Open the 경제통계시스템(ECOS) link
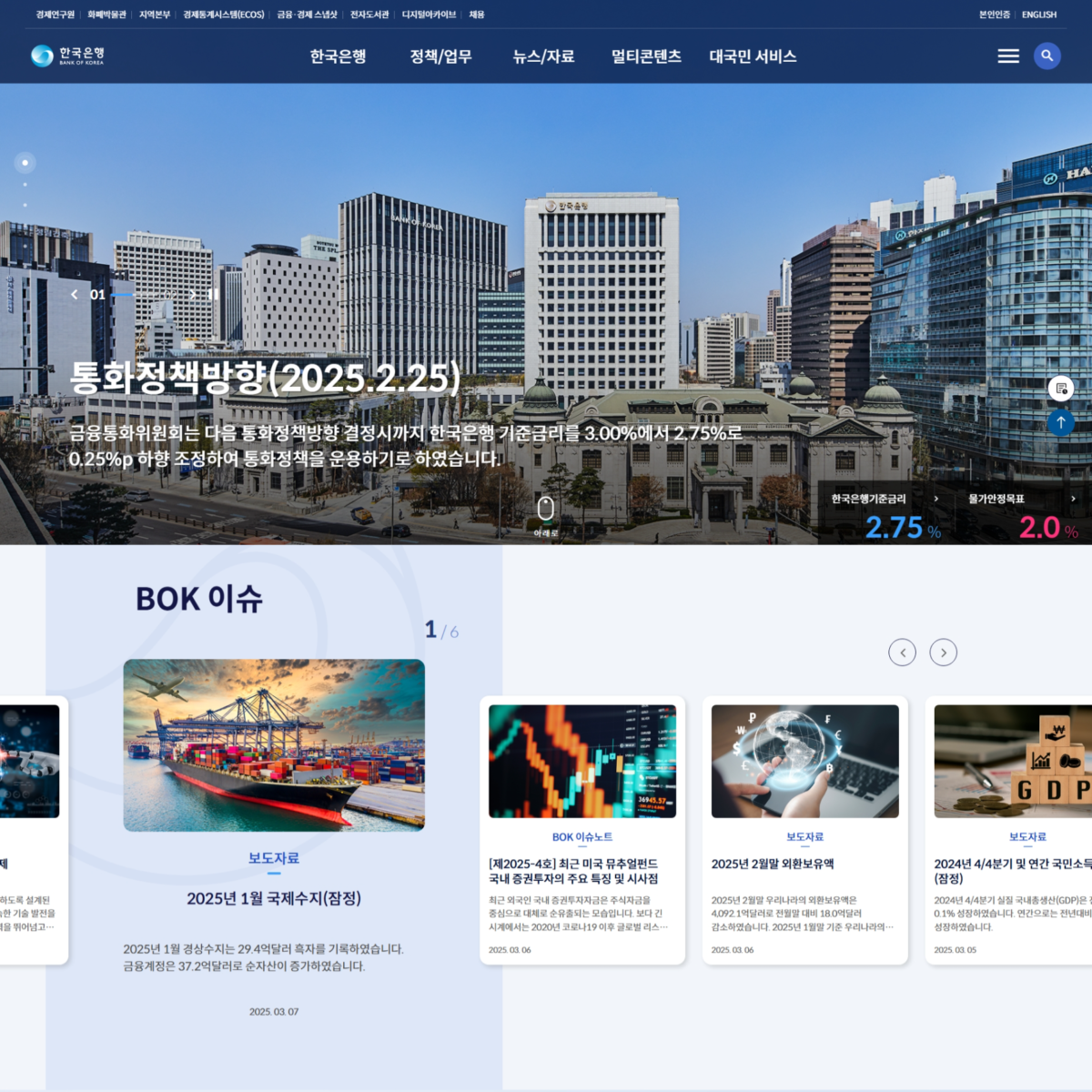 point(224,15)
